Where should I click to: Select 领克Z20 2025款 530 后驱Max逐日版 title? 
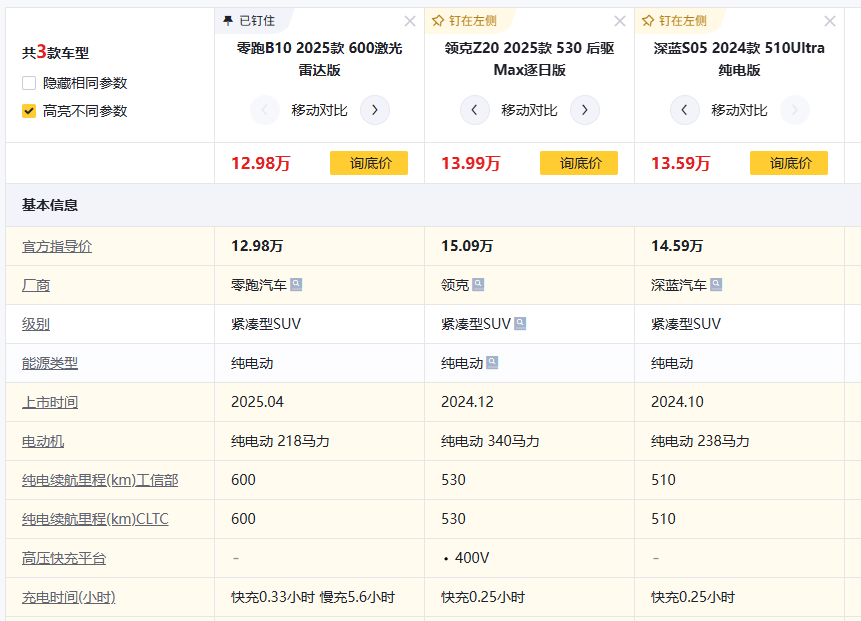529,59
